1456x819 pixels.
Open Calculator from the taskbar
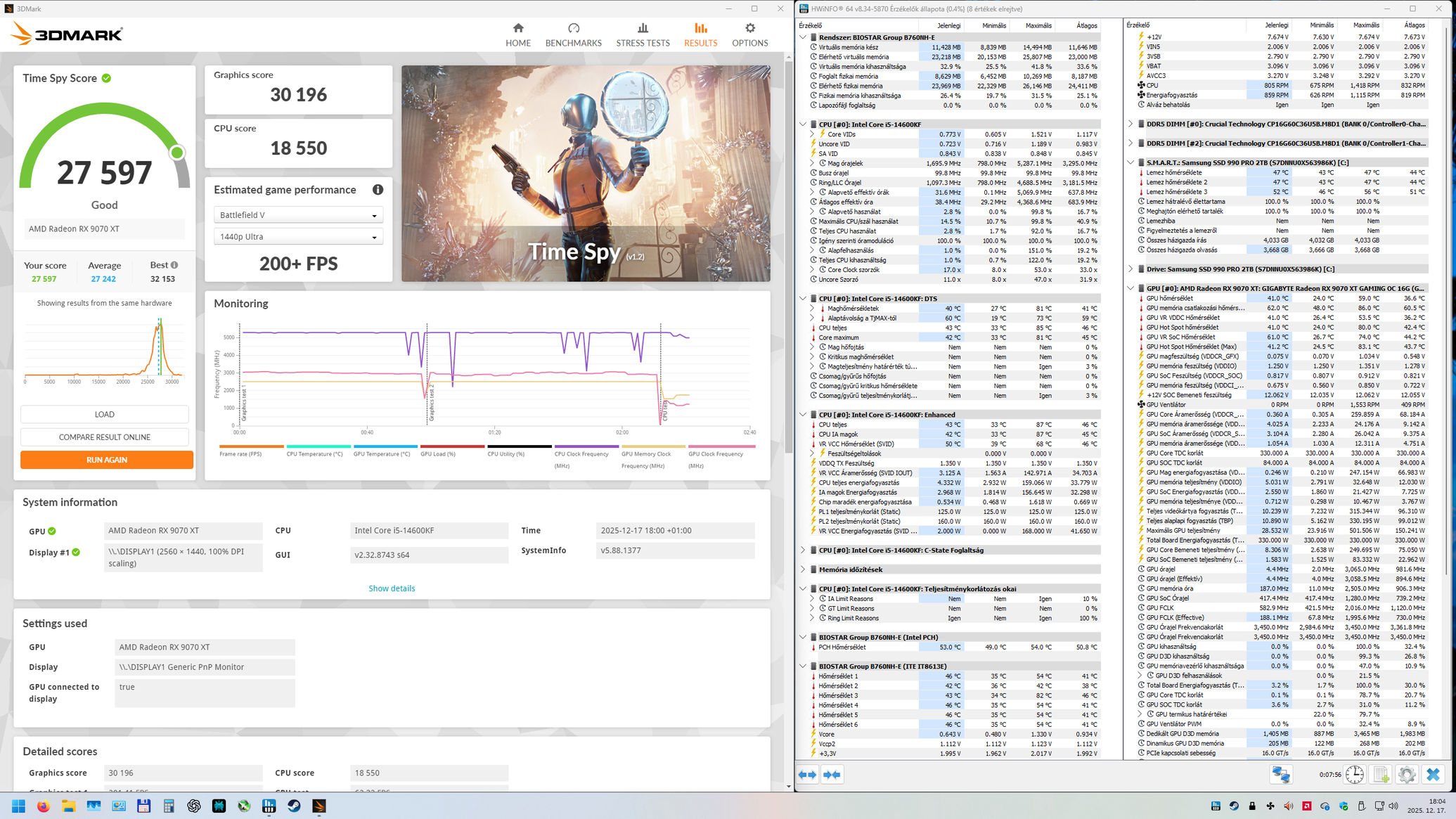pos(169,806)
